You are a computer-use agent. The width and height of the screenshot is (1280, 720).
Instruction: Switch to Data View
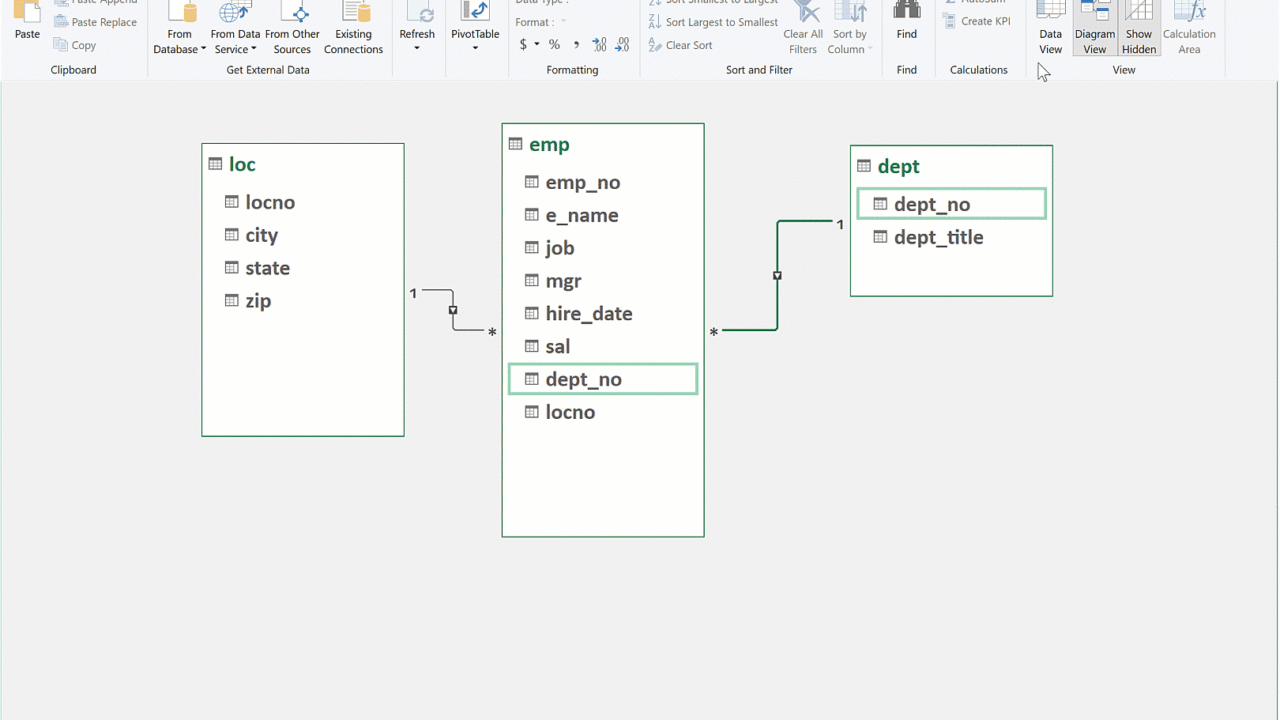tap(1050, 28)
